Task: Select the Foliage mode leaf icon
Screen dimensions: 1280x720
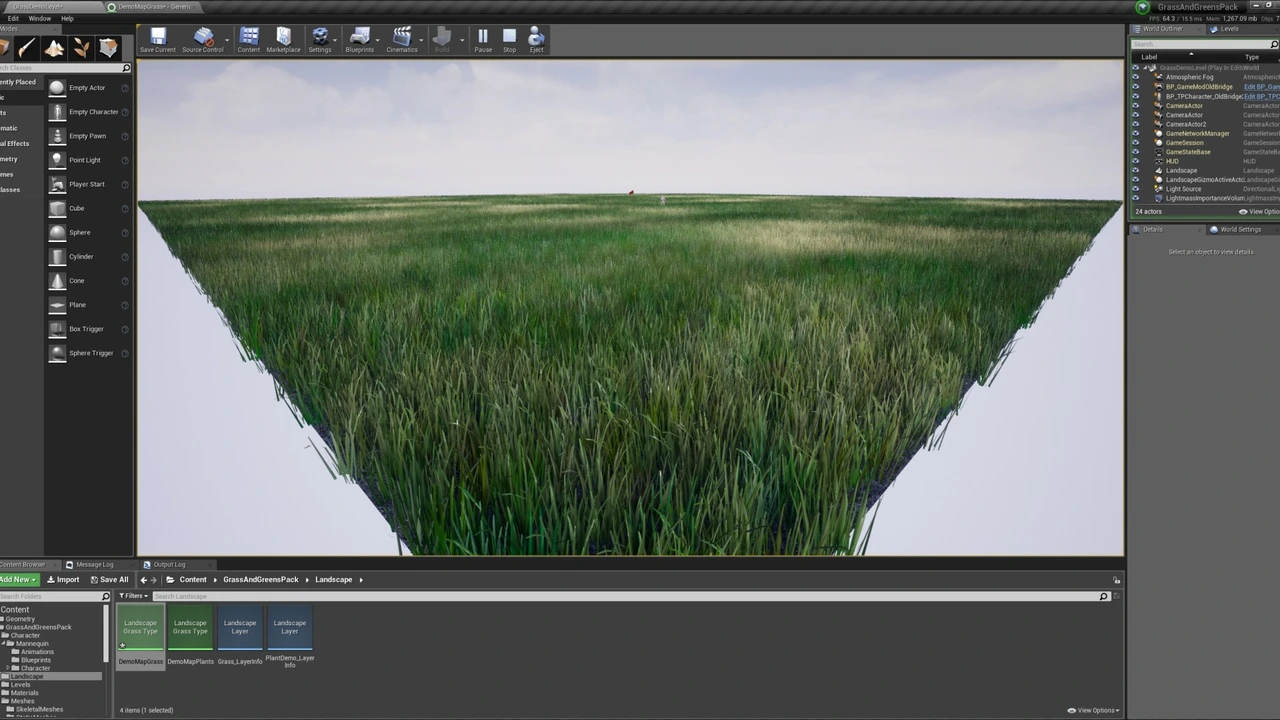Action: pos(81,48)
